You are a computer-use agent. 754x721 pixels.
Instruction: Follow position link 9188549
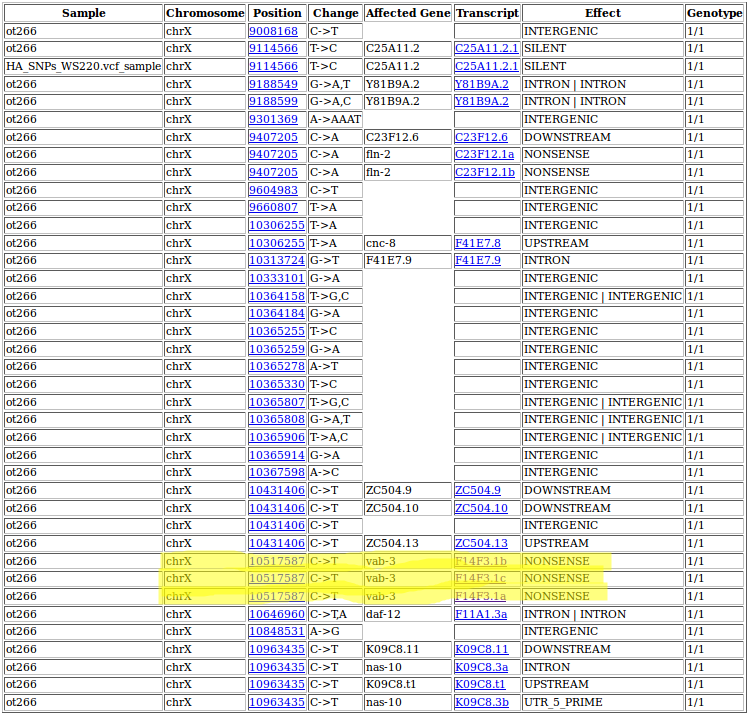pyautogui.click(x=273, y=84)
